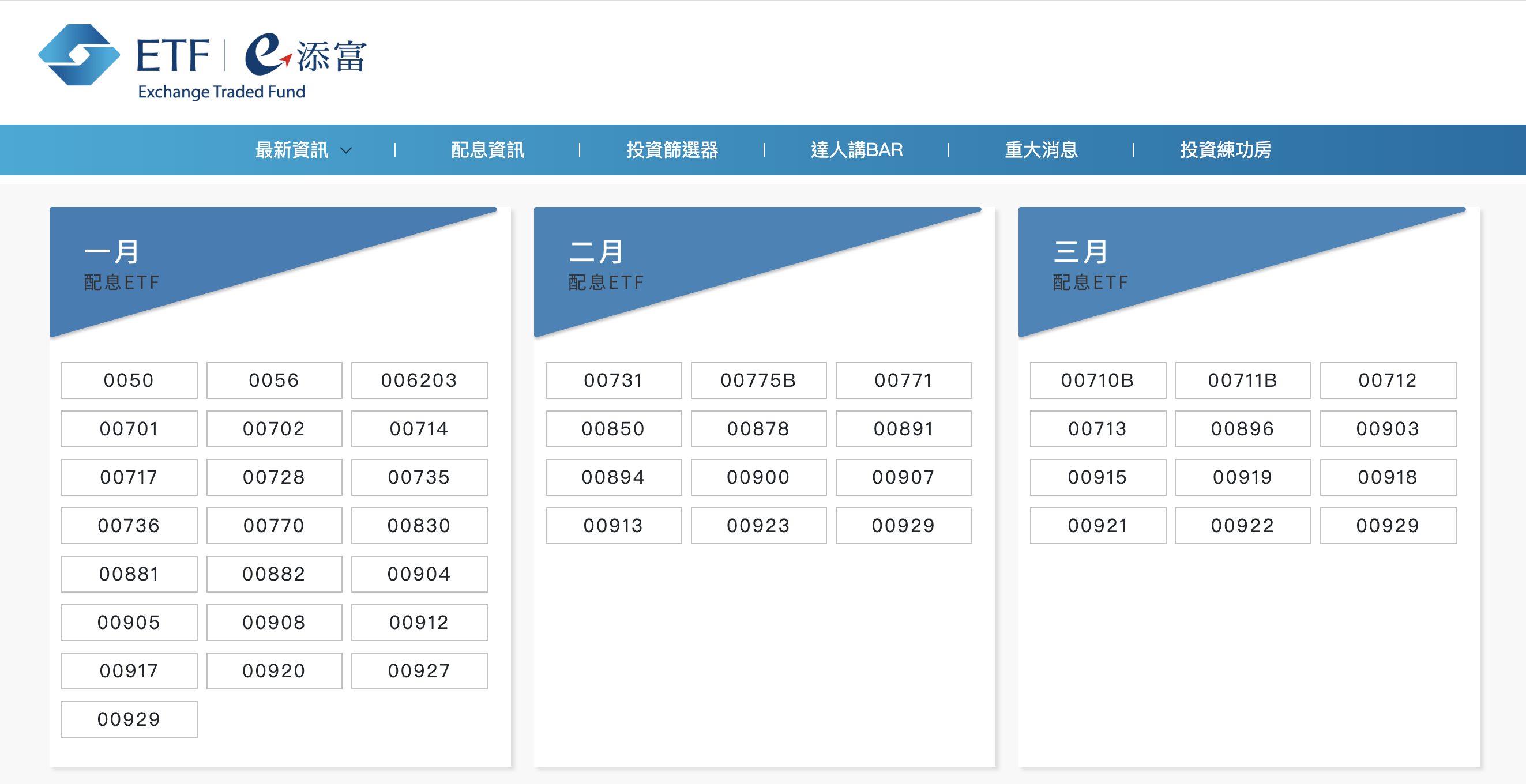Open the 配息資訊 menu item

pos(487,150)
